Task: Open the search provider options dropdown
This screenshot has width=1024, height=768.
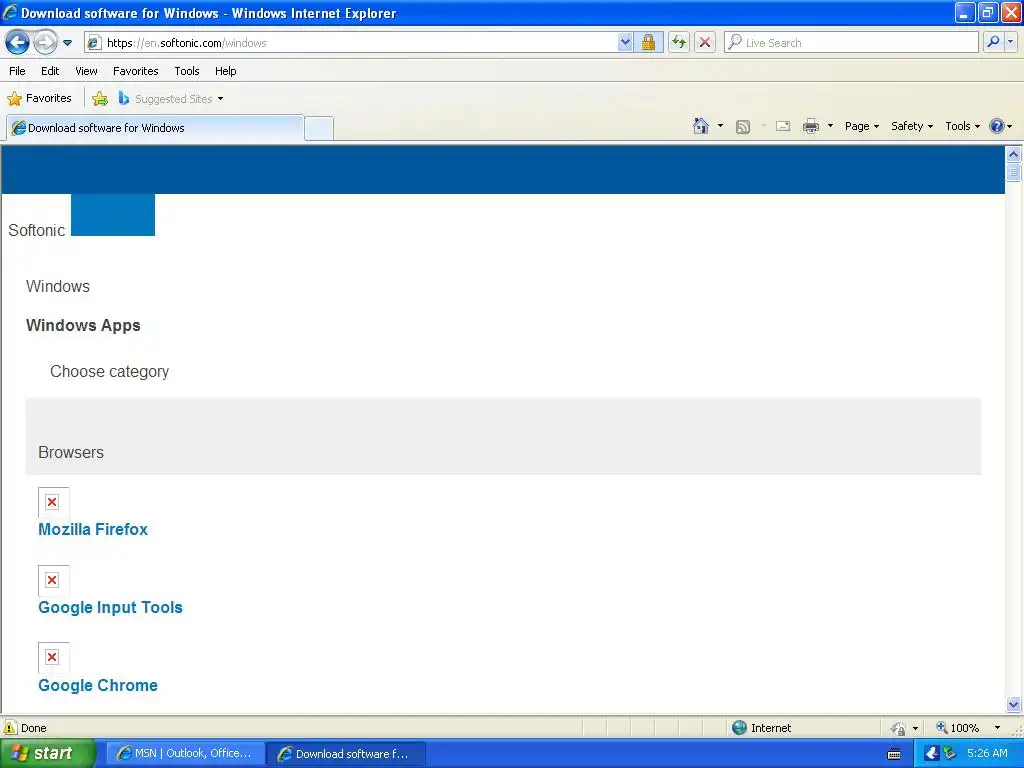Action: click(1011, 42)
